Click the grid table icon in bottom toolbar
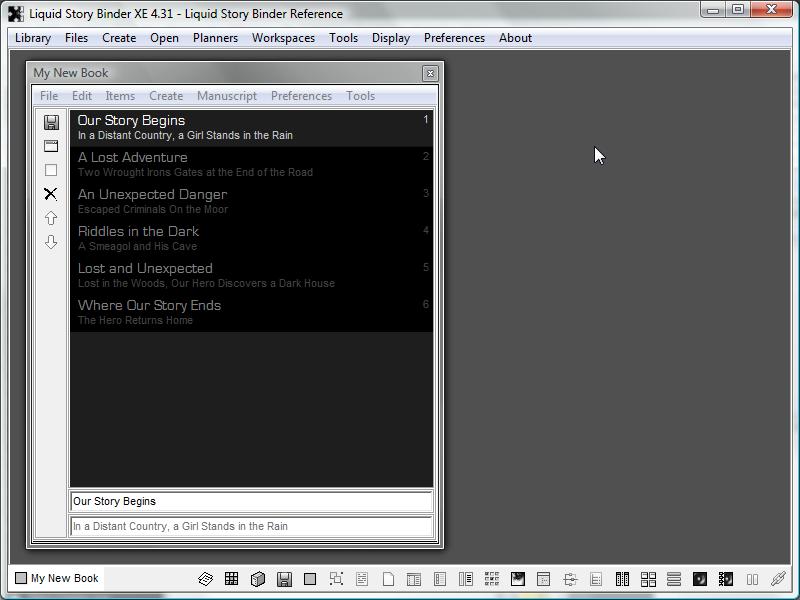 tap(231, 579)
